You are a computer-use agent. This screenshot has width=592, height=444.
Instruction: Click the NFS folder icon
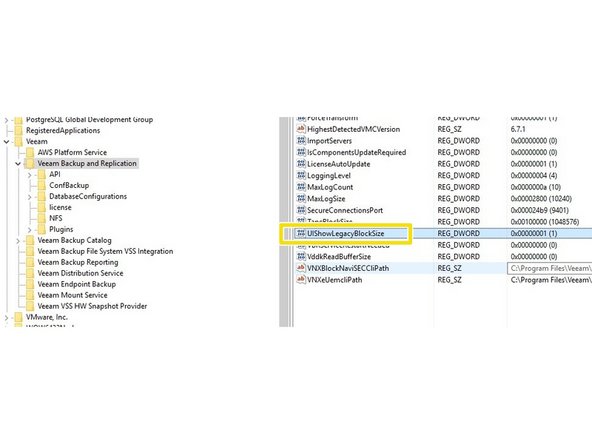pyautogui.click(x=42, y=218)
